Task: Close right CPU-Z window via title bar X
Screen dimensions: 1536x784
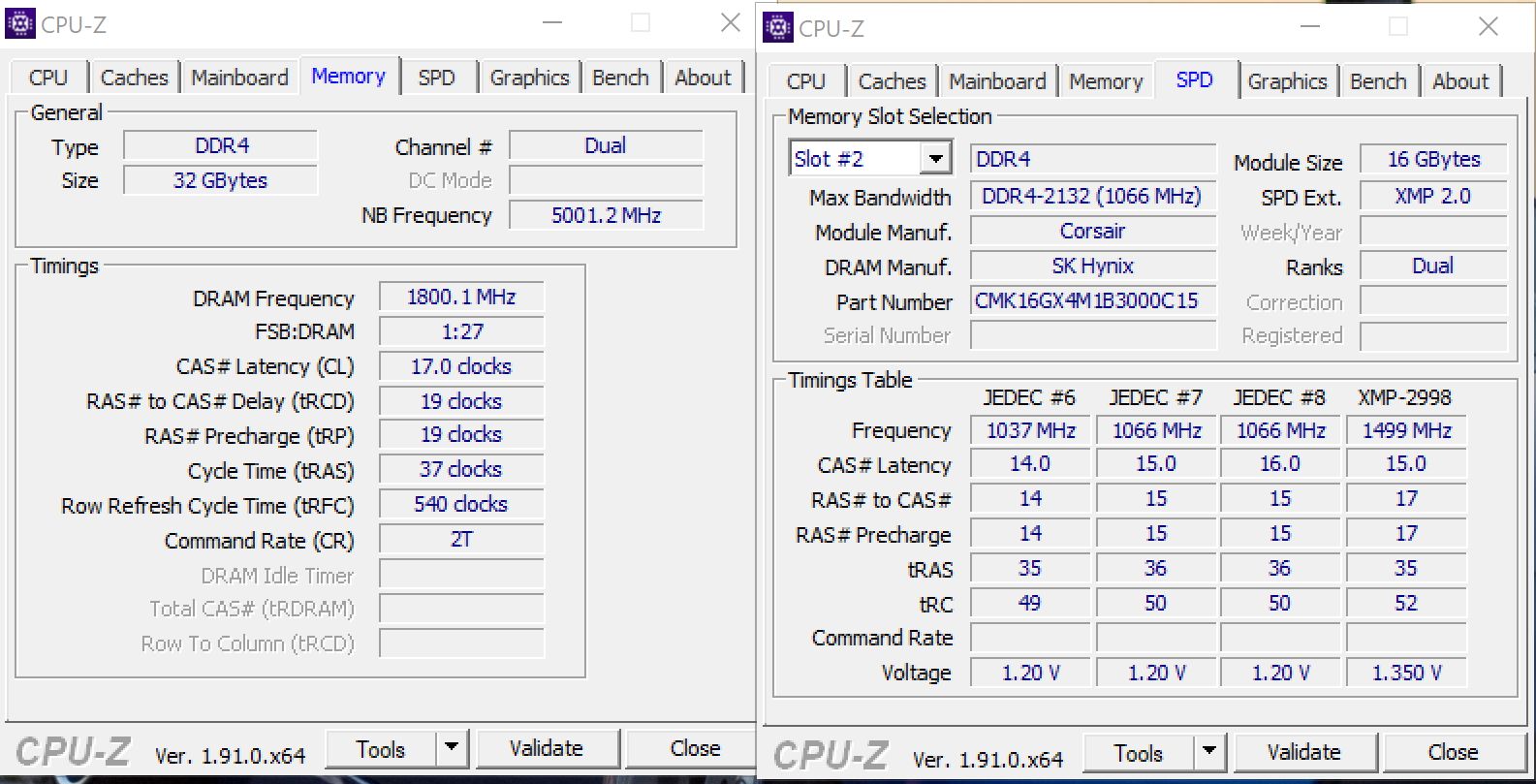Action: tap(1489, 27)
